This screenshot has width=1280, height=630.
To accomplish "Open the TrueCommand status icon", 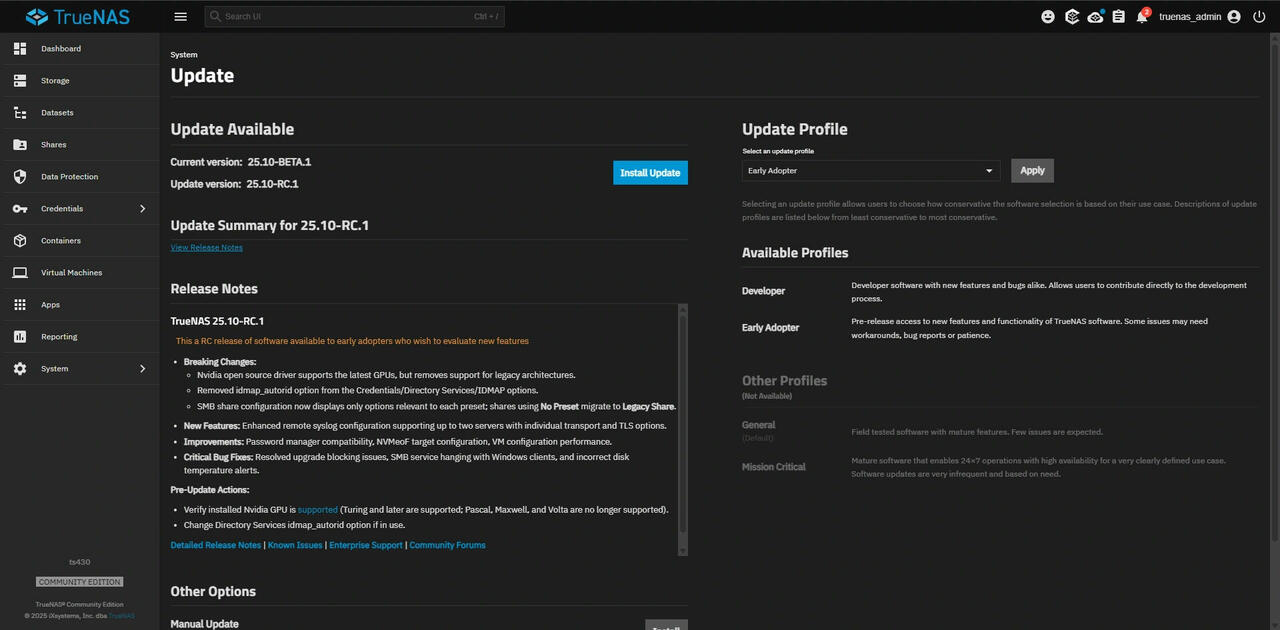I will pyautogui.click(x=1072, y=17).
